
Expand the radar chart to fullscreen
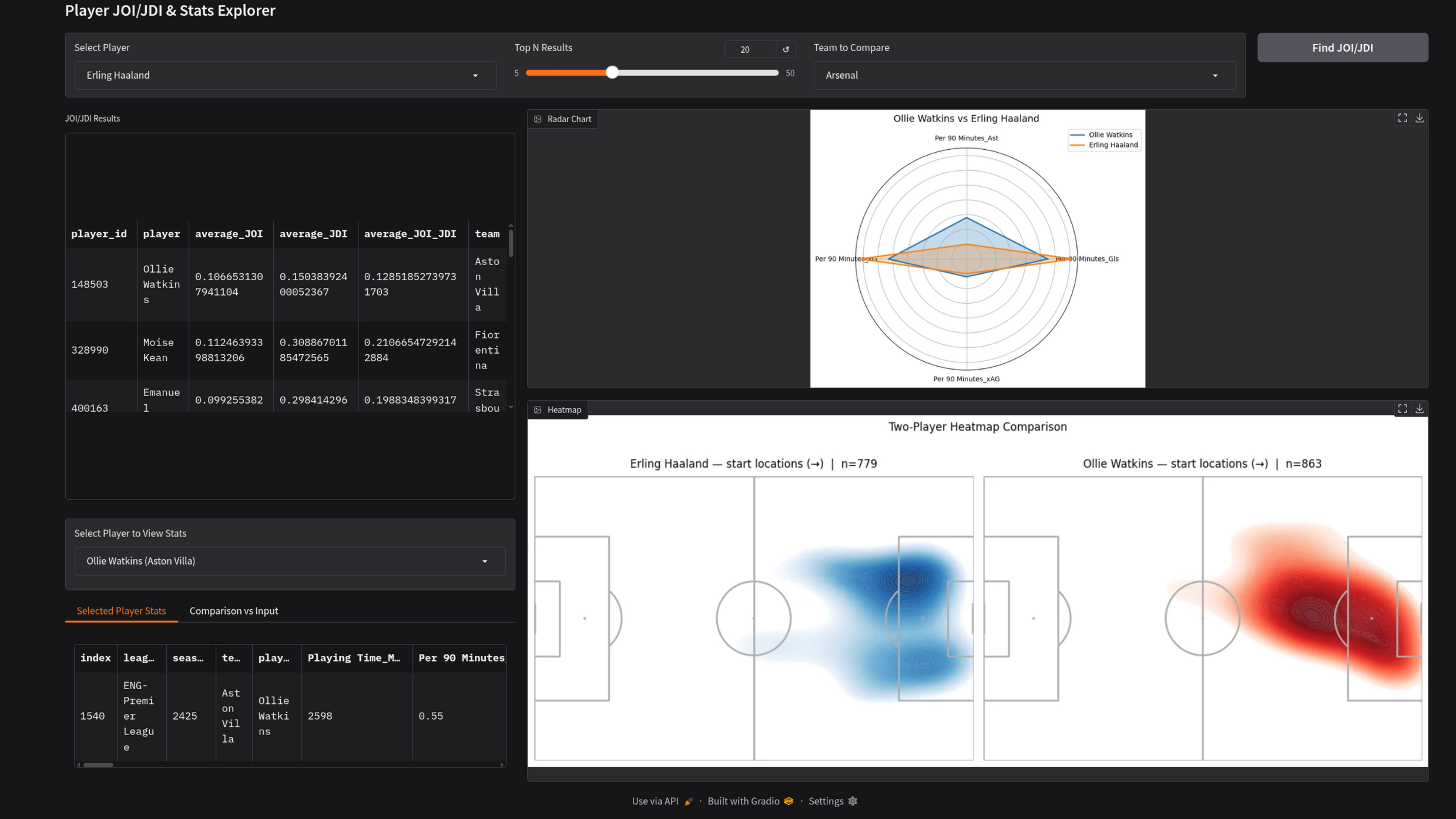coord(1403,118)
